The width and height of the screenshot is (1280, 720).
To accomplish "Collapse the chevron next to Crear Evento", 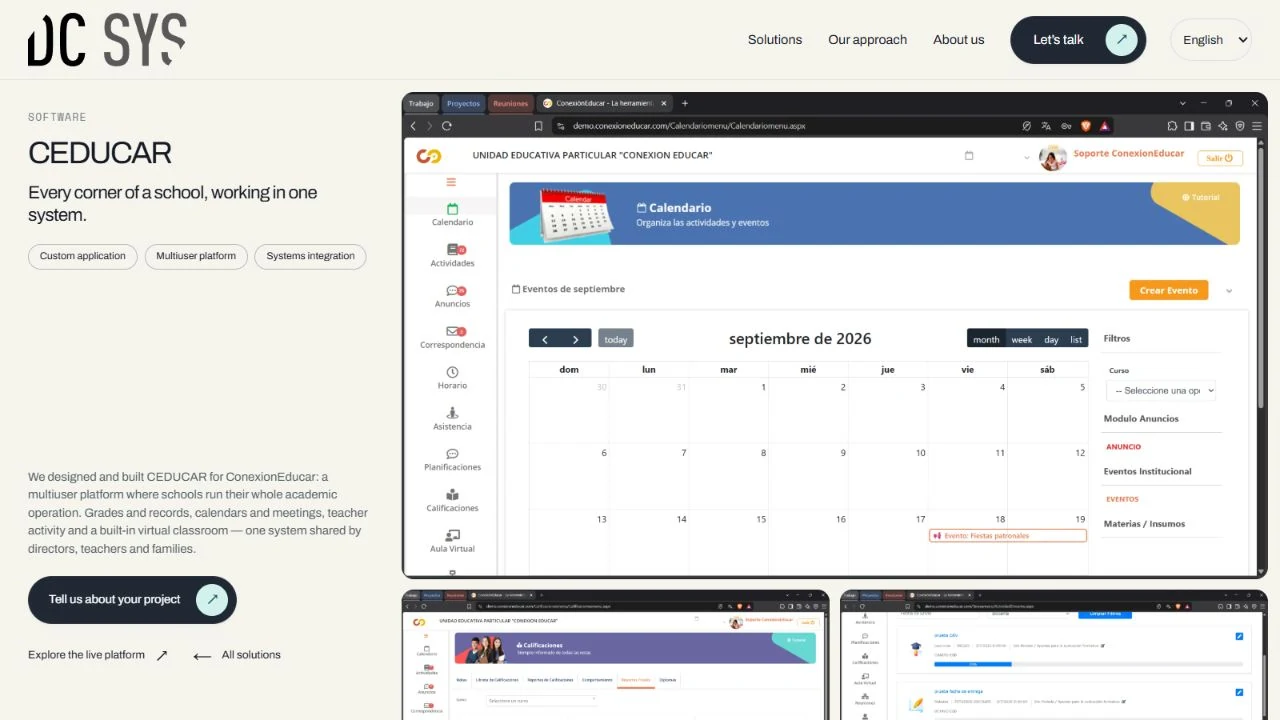I will [x=1229, y=291].
